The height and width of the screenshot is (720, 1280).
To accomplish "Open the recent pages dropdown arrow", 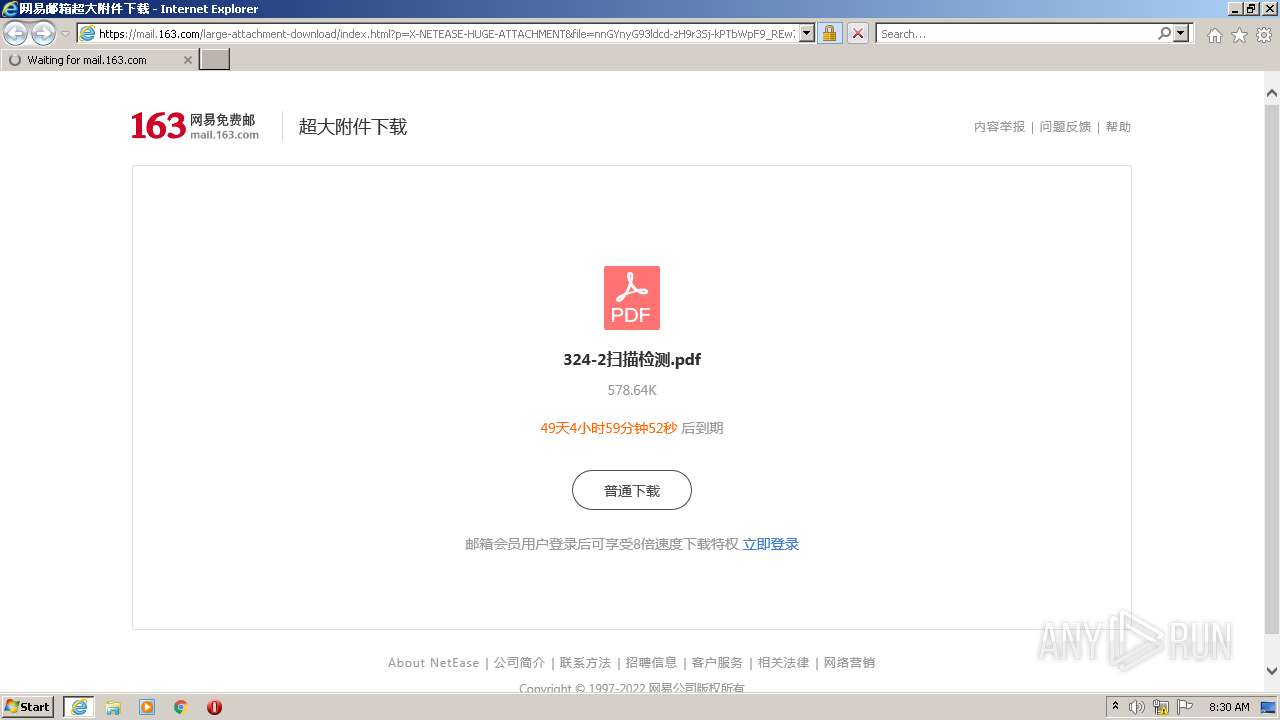I will [x=66, y=34].
